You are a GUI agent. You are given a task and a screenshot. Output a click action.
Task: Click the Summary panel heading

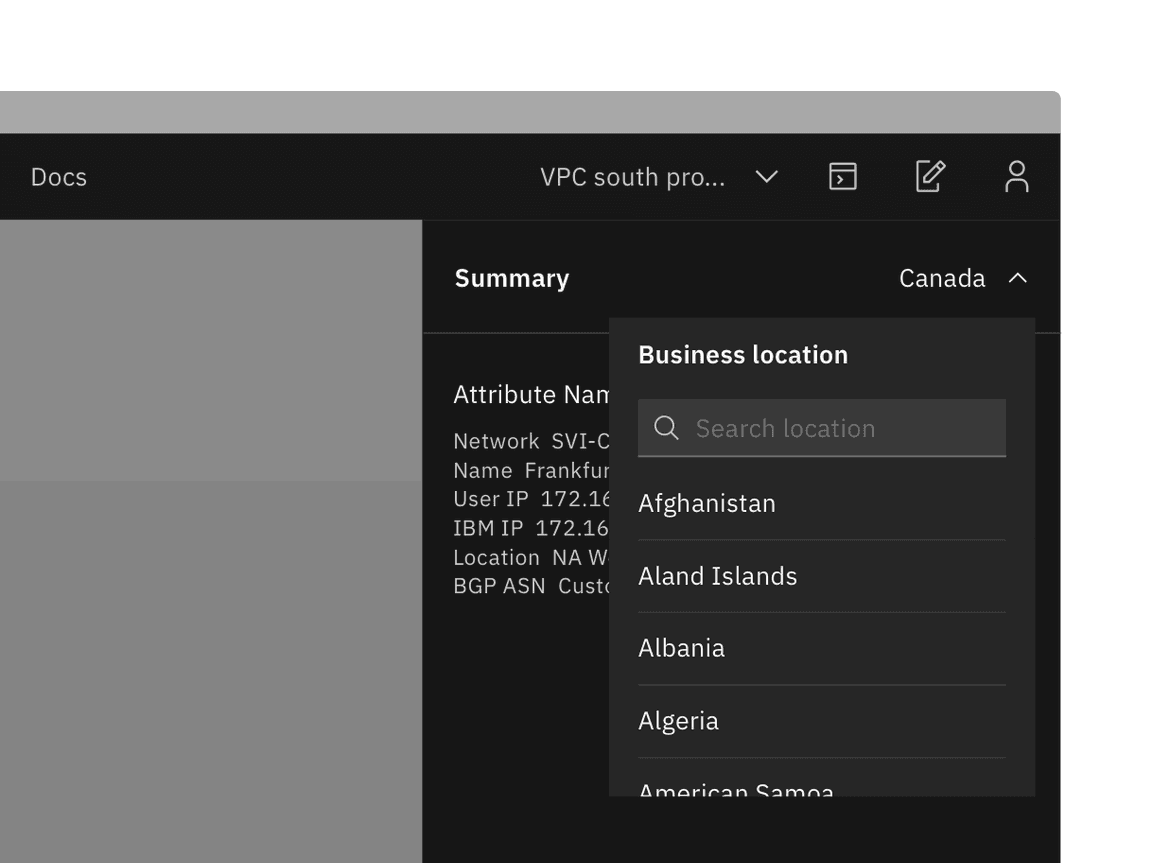511,278
